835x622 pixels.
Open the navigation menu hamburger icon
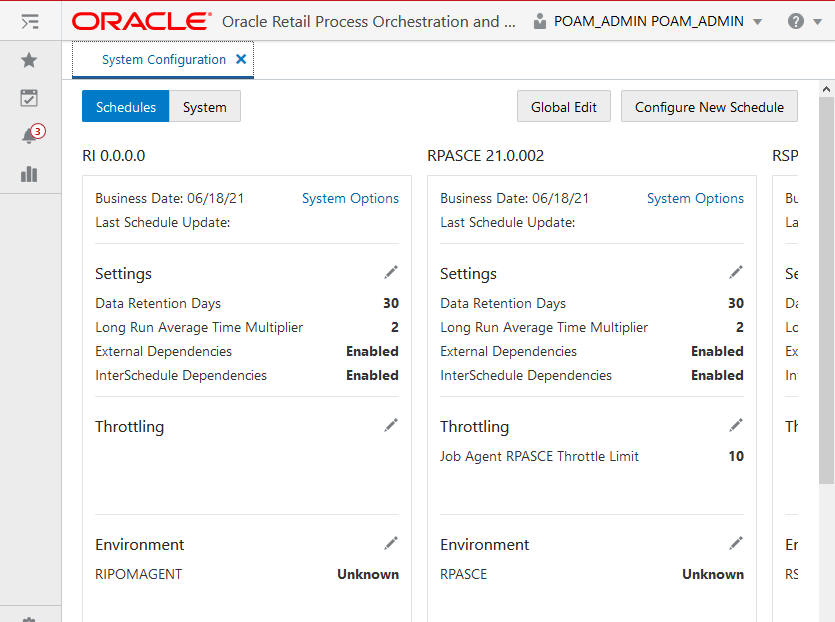30,22
